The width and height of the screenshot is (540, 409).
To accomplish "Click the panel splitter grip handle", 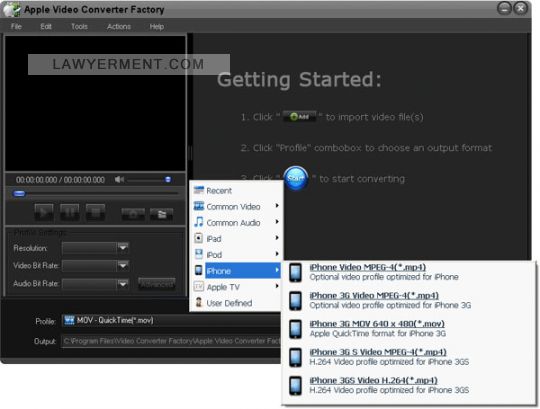I will pyautogui.click(x=189, y=153).
